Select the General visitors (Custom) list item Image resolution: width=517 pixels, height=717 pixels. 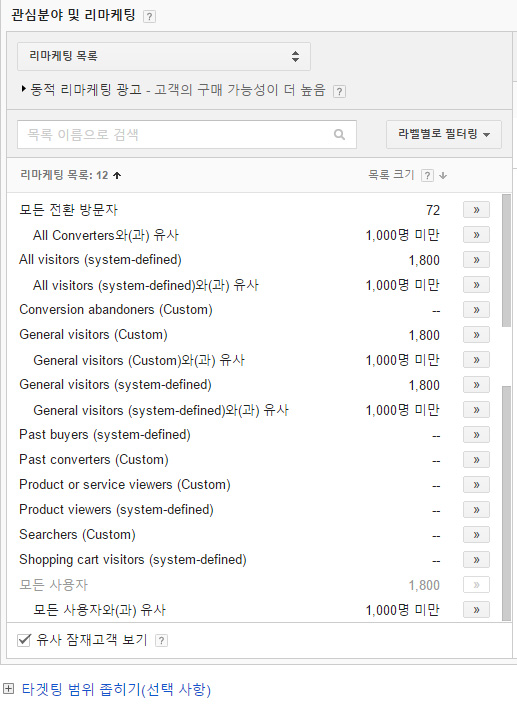pos(93,335)
